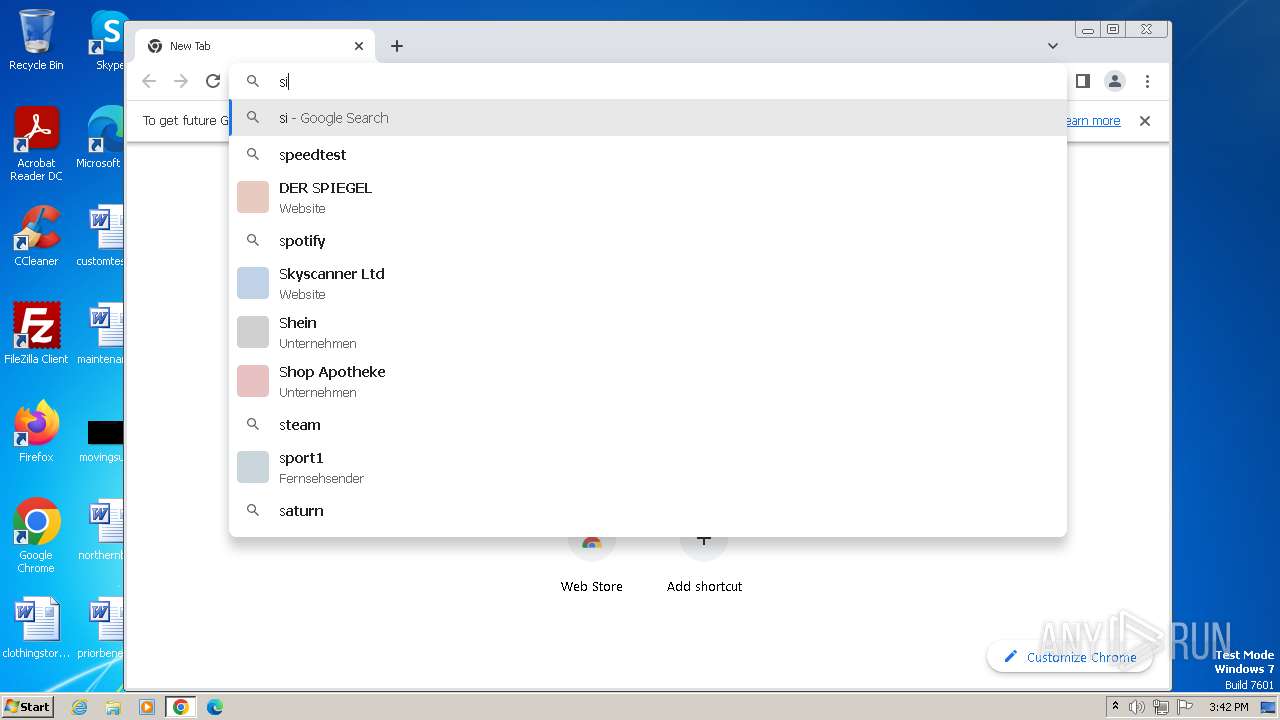This screenshot has height=720, width=1280.
Task: Choose the 'sport1' Fernsehsender suggestion
Action: coord(648,467)
